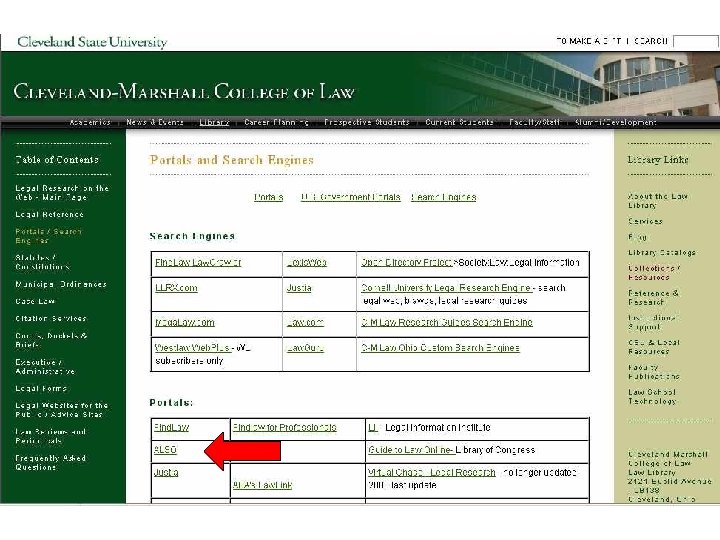Open Collections / Resources link
This screenshot has width=720, height=540.
(654, 273)
